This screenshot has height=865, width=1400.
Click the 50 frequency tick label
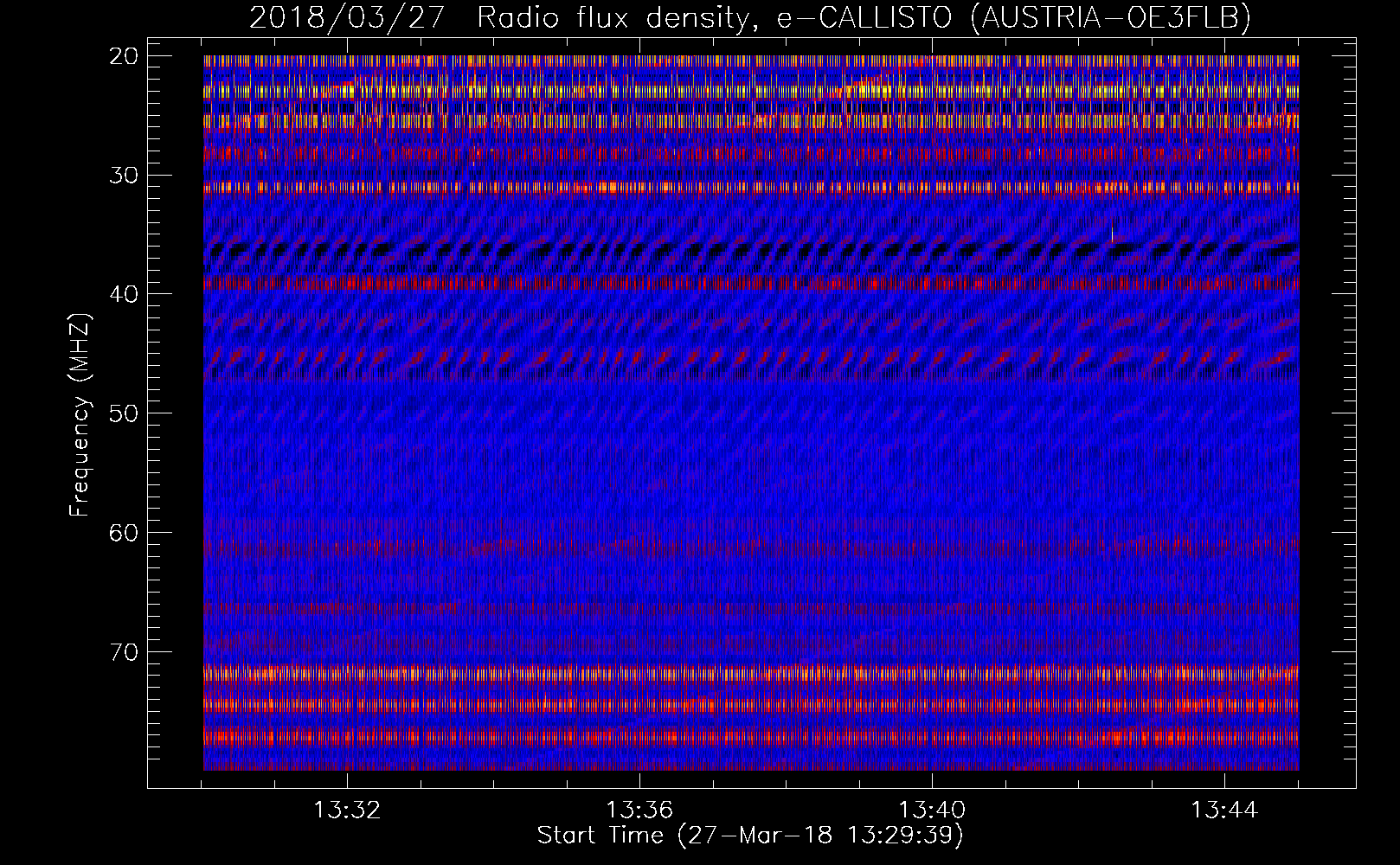tap(125, 413)
